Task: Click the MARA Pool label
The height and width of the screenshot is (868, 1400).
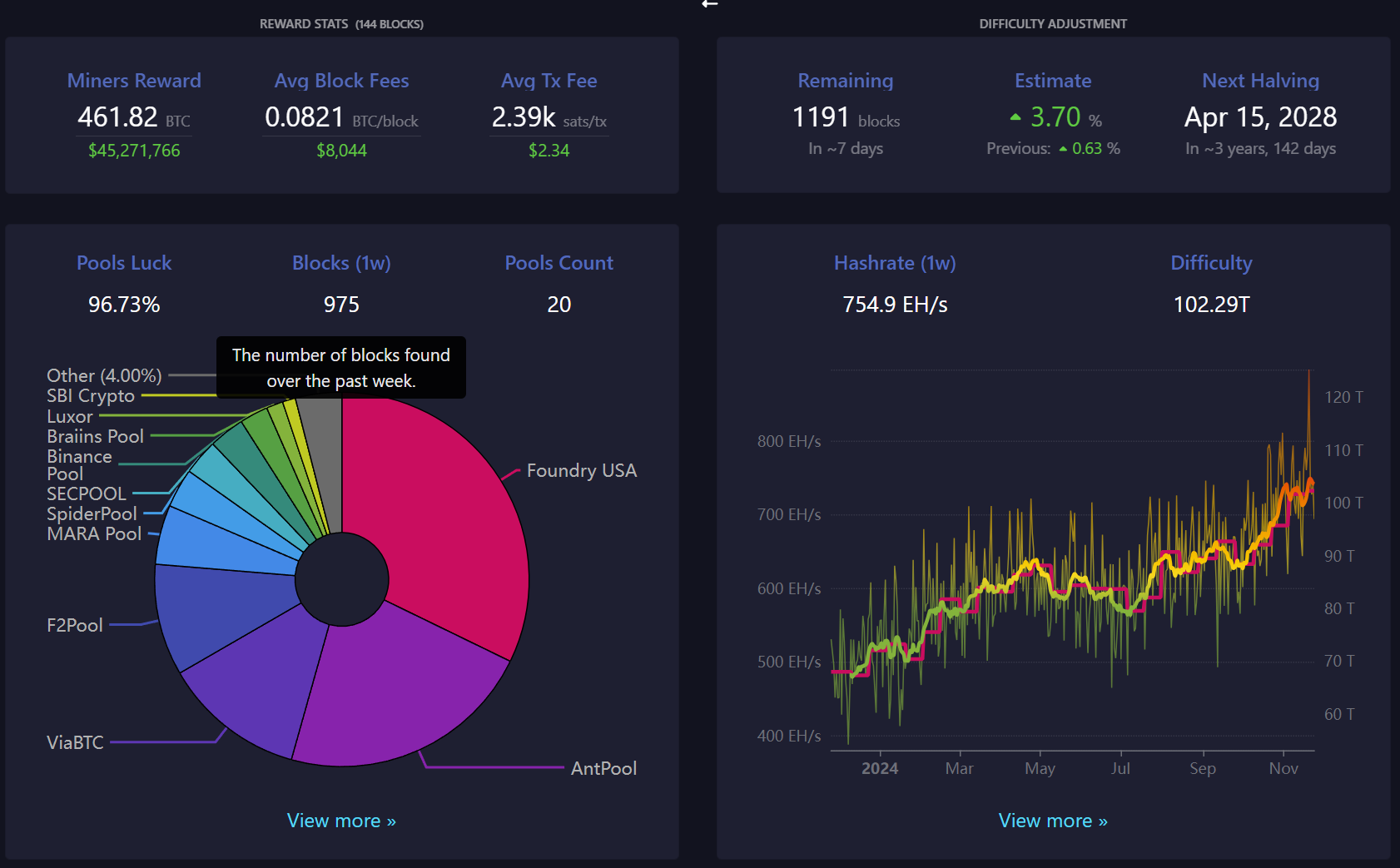Action: 94,533
